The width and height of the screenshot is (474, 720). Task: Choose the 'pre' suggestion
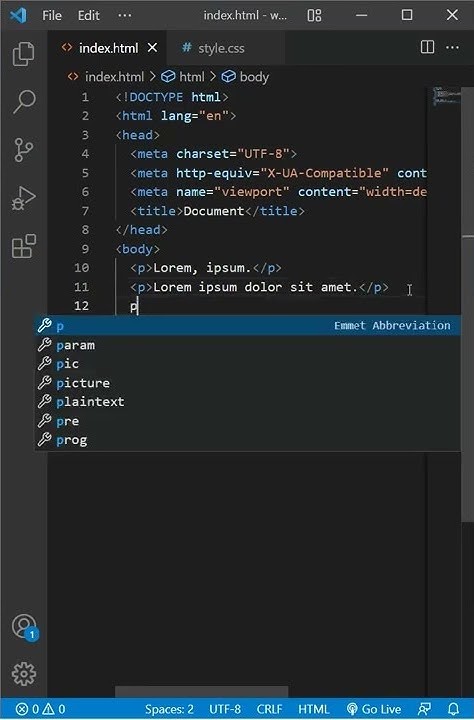[x=248, y=421]
